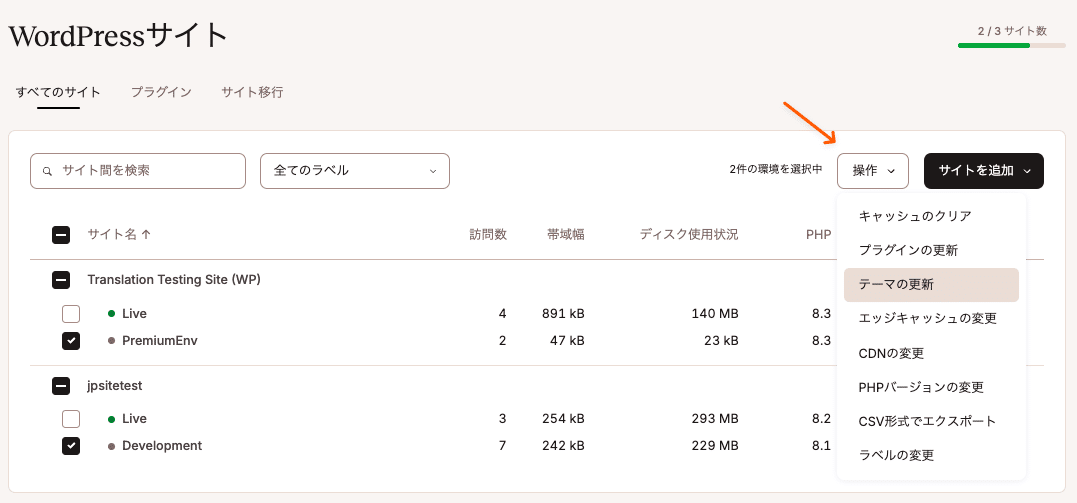Screen dimensions: 1077x503
Task: Click PHP version 8.1 in Development row
Action: [821, 446]
